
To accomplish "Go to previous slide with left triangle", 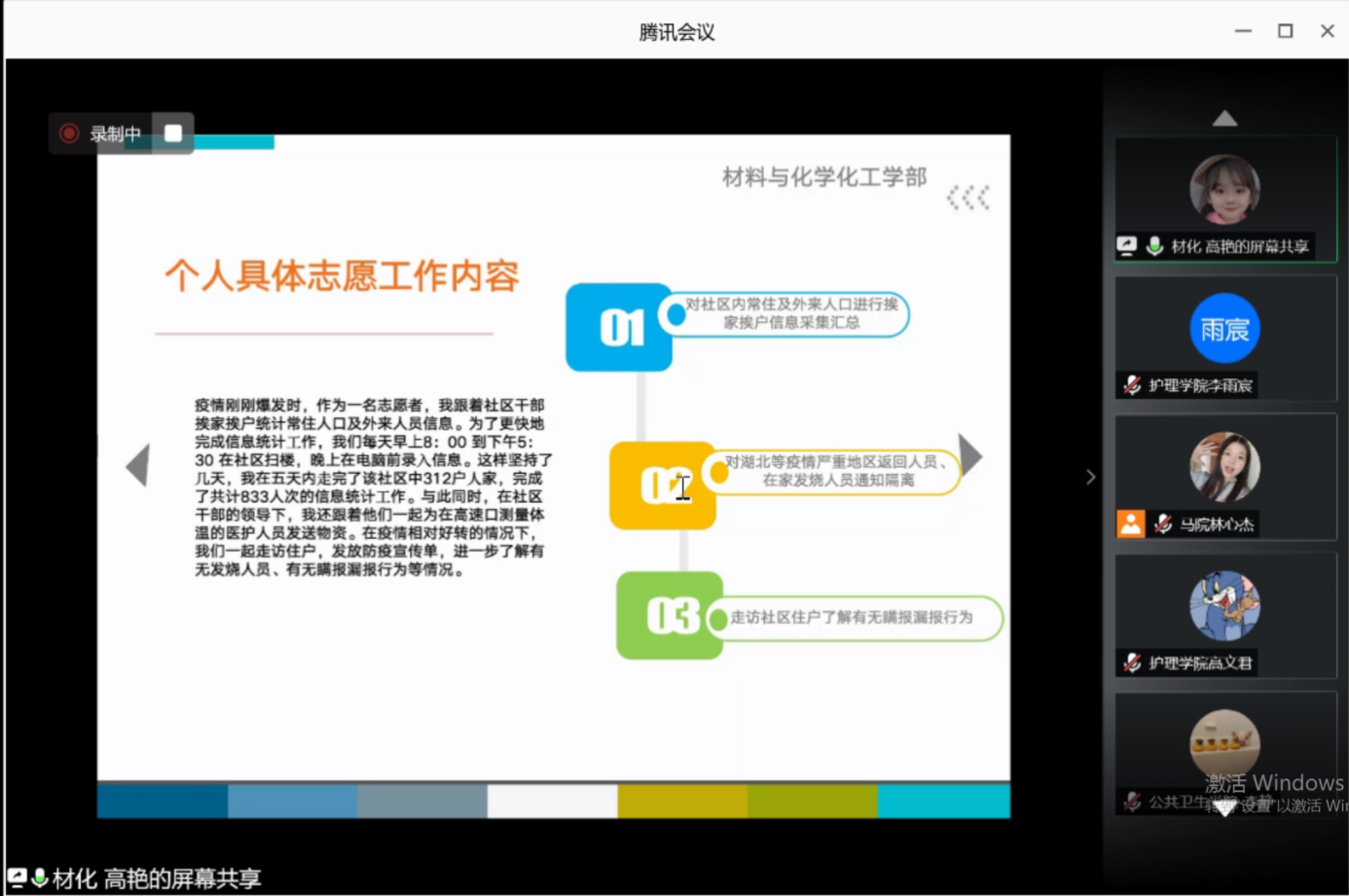I will (x=138, y=465).
